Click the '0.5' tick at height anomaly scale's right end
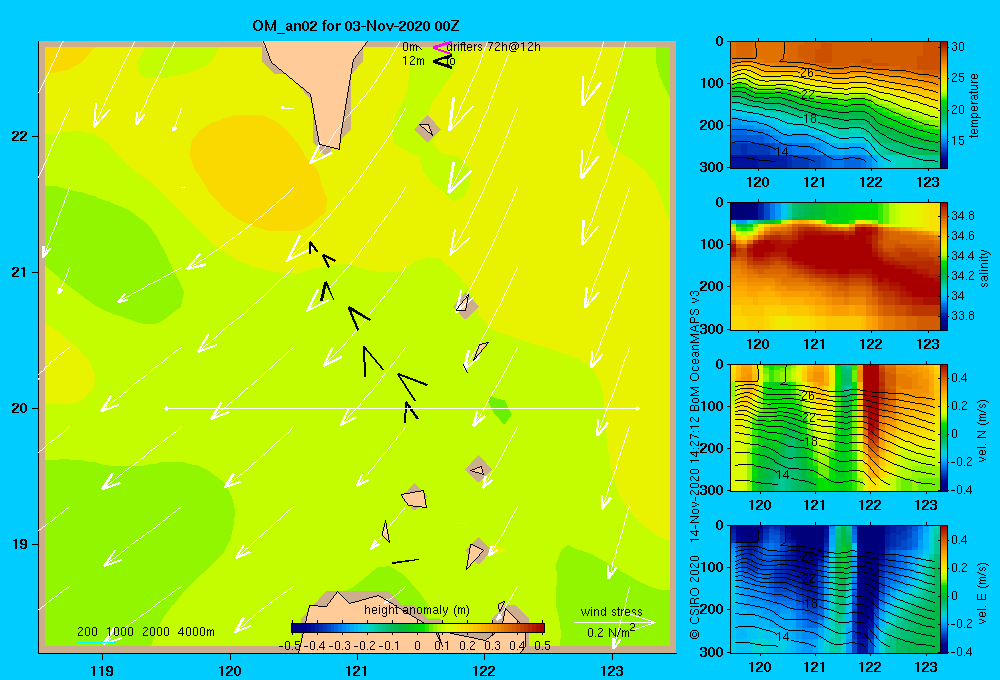 (543, 646)
